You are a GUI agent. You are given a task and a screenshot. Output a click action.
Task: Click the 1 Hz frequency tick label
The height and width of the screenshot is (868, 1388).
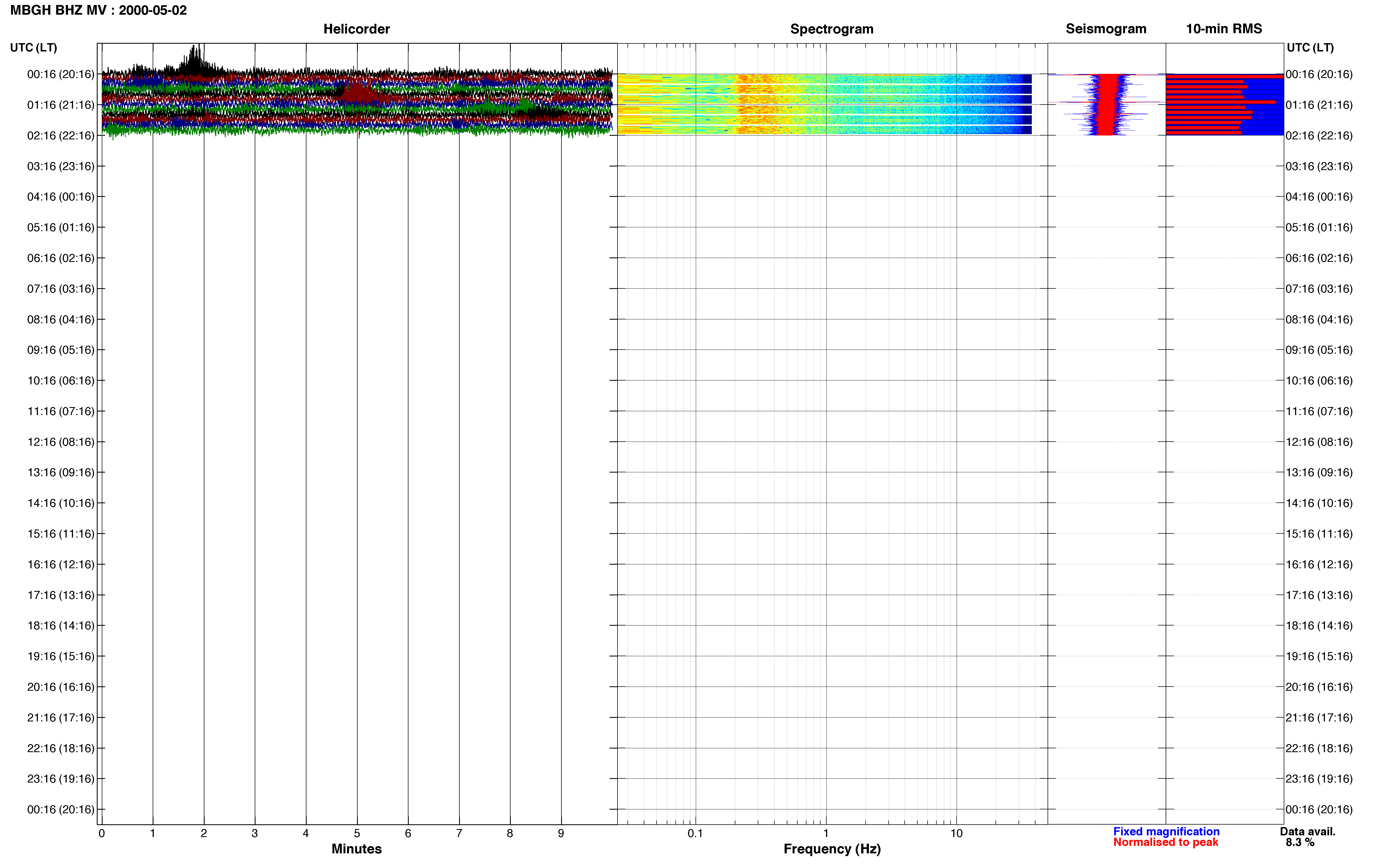[x=826, y=833]
